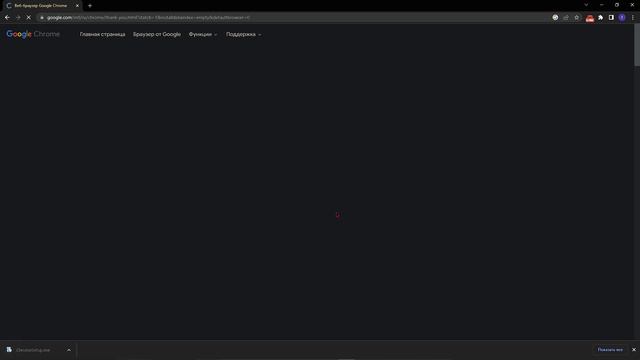Click the round Google-services toolbar icon
The image size is (640, 360).
pyautogui.click(x=555, y=18)
